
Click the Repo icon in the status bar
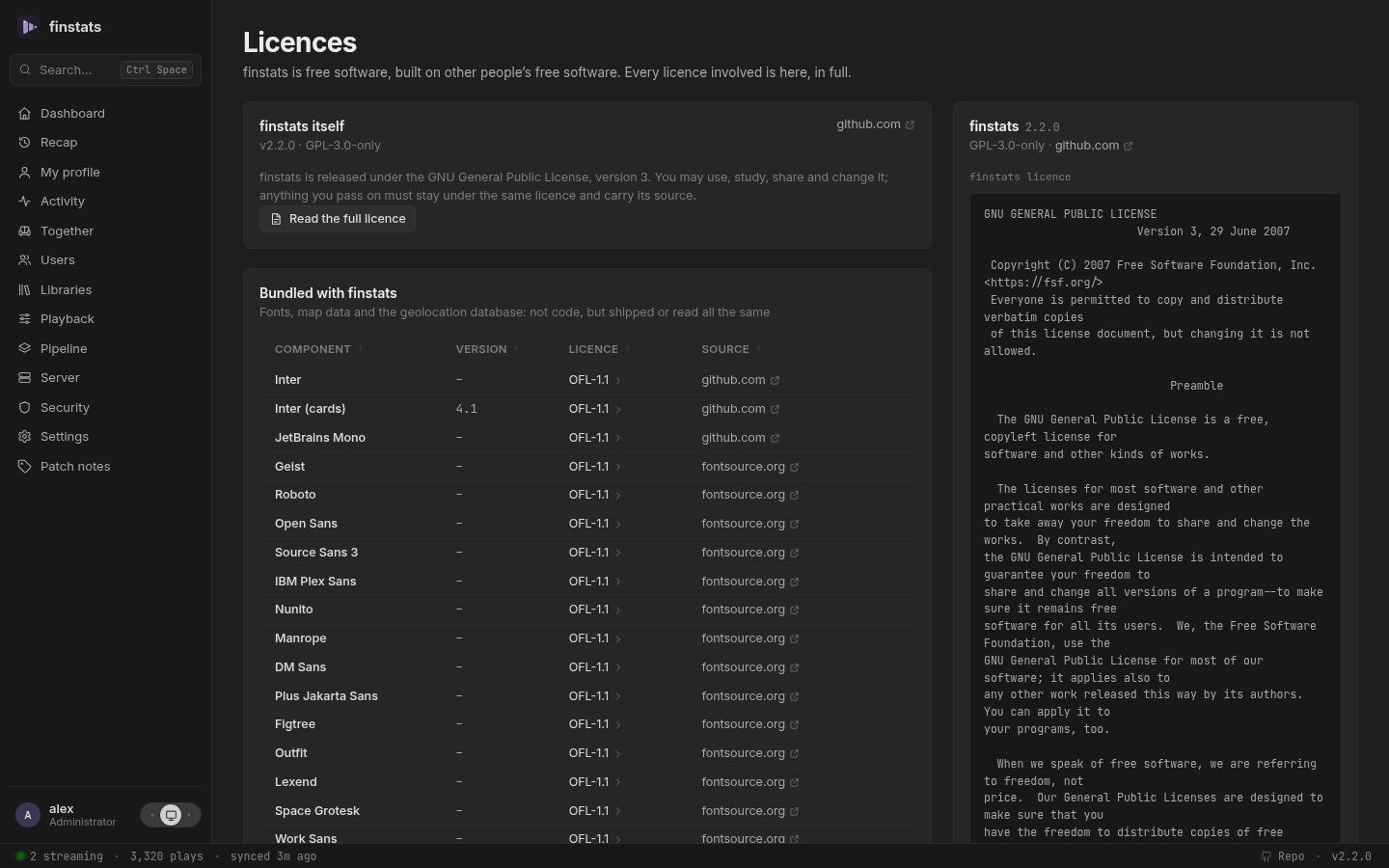tap(1266, 856)
